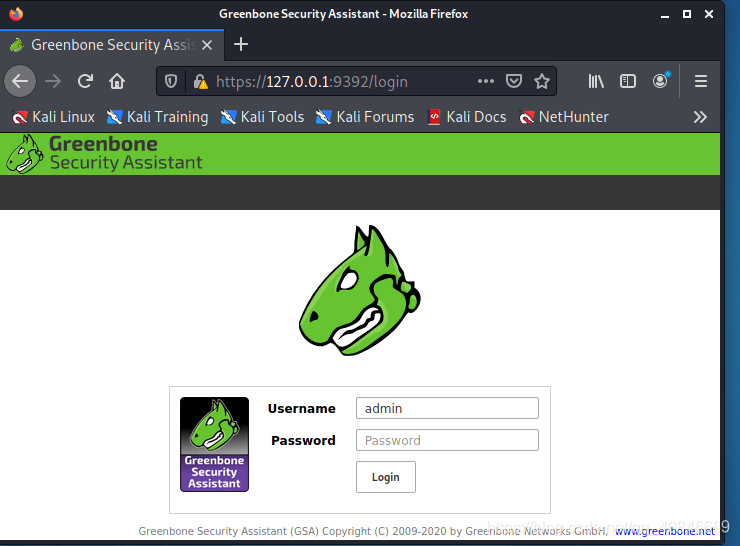This screenshot has height=546, width=740.
Task: Select the Greenbone Security Assistant tab
Action: (x=112, y=45)
